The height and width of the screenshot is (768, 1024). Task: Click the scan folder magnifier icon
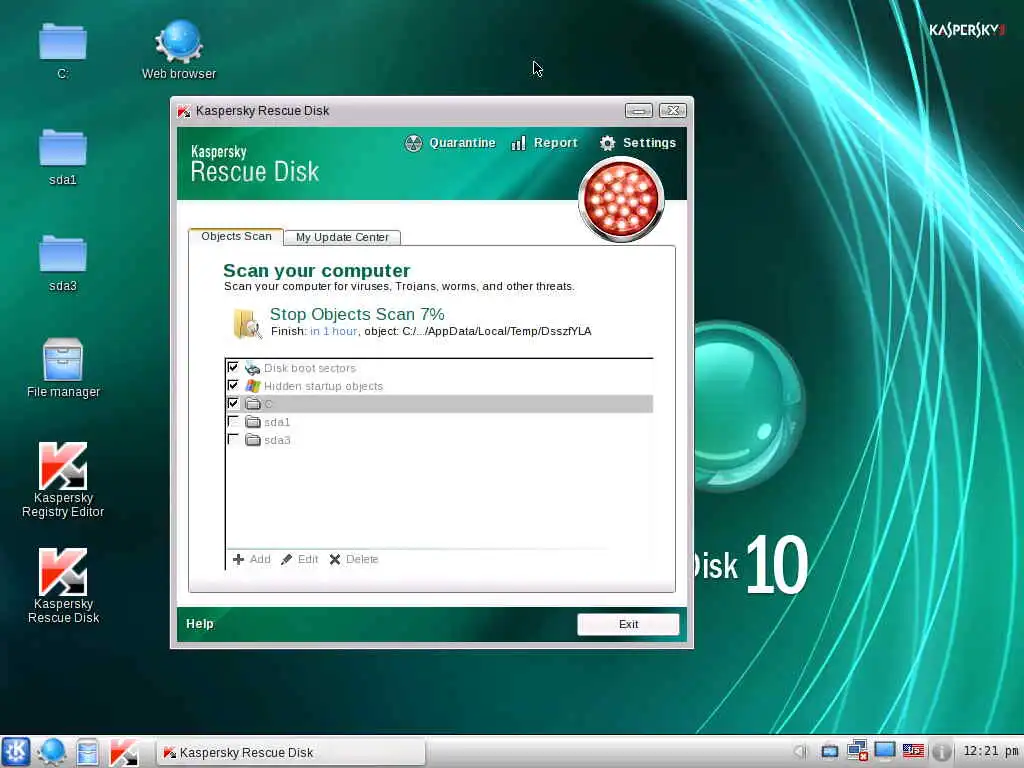coord(247,323)
